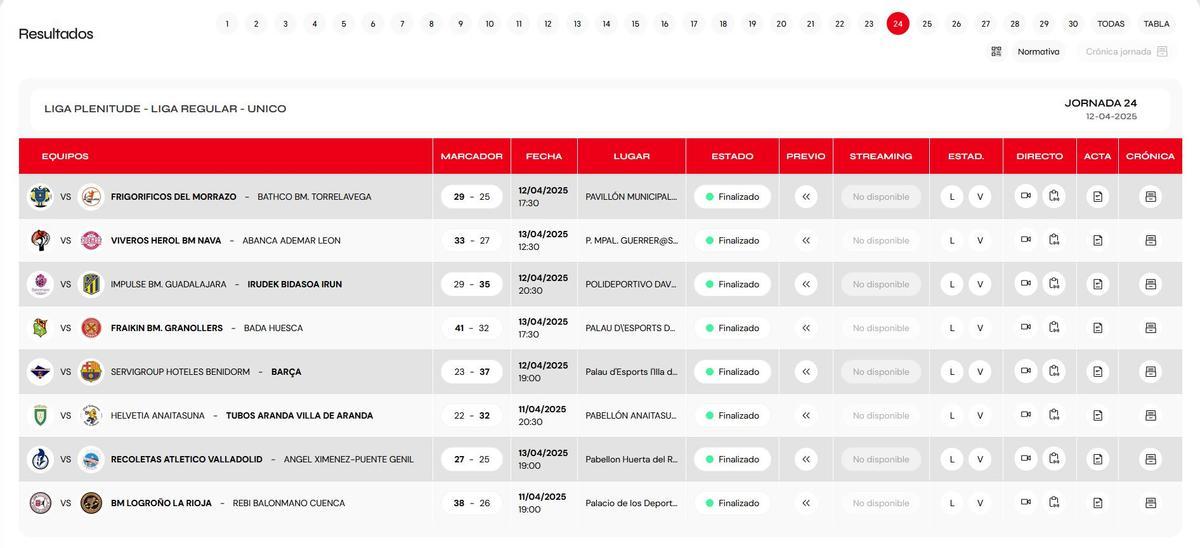Open live play-by-play icon for Viveros Herol BM Nava match

coord(1054,240)
